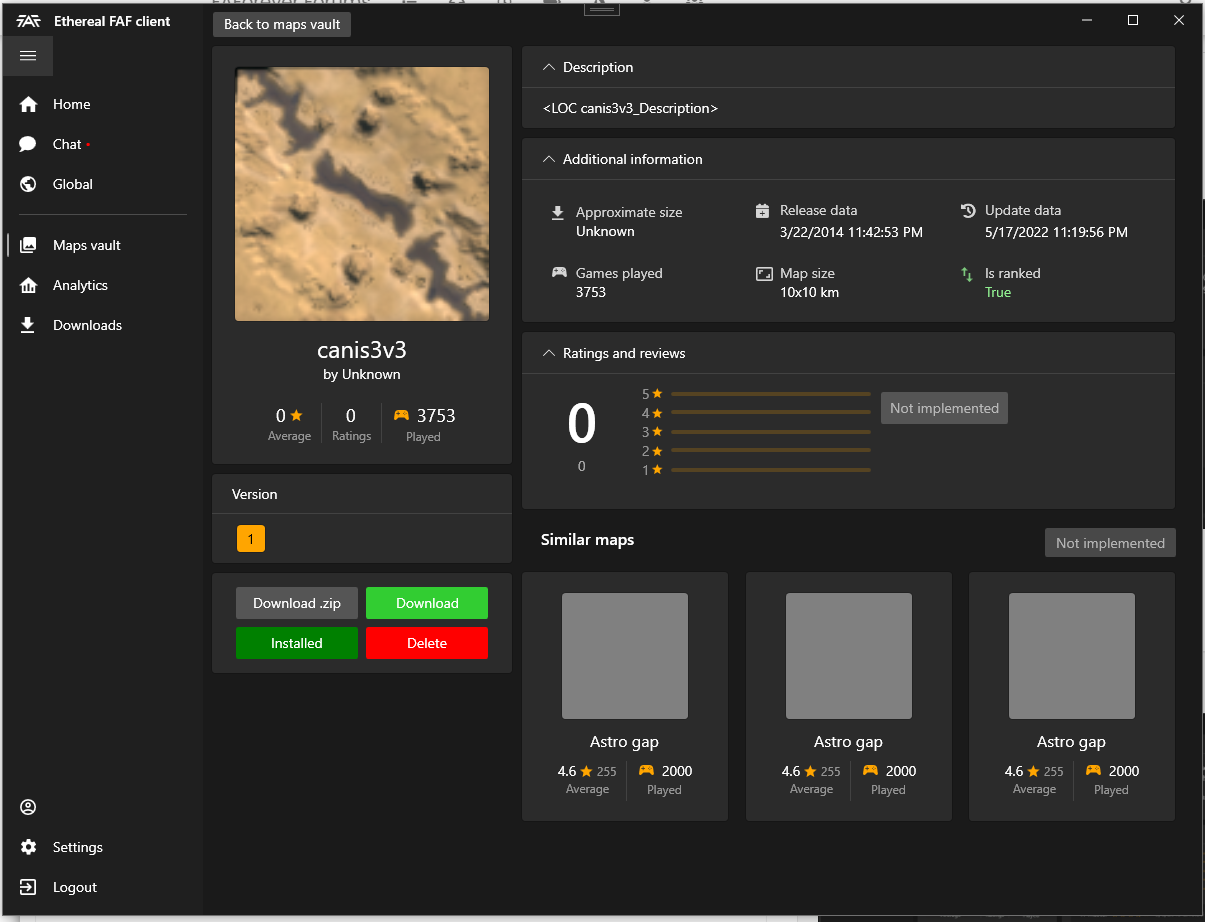
Task: Click the Ethereal FAF client title text
Action: click(x=112, y=21)
